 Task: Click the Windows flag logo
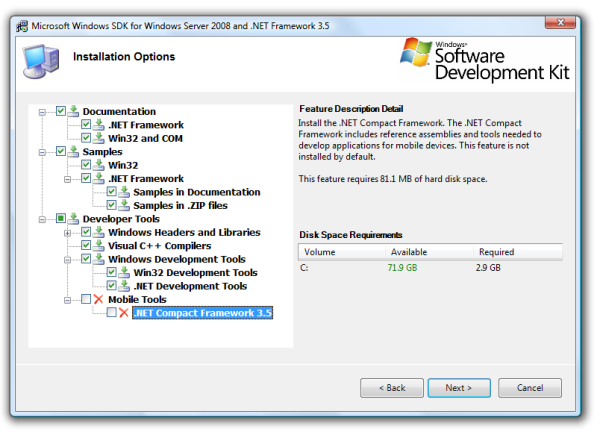point(416,52)
